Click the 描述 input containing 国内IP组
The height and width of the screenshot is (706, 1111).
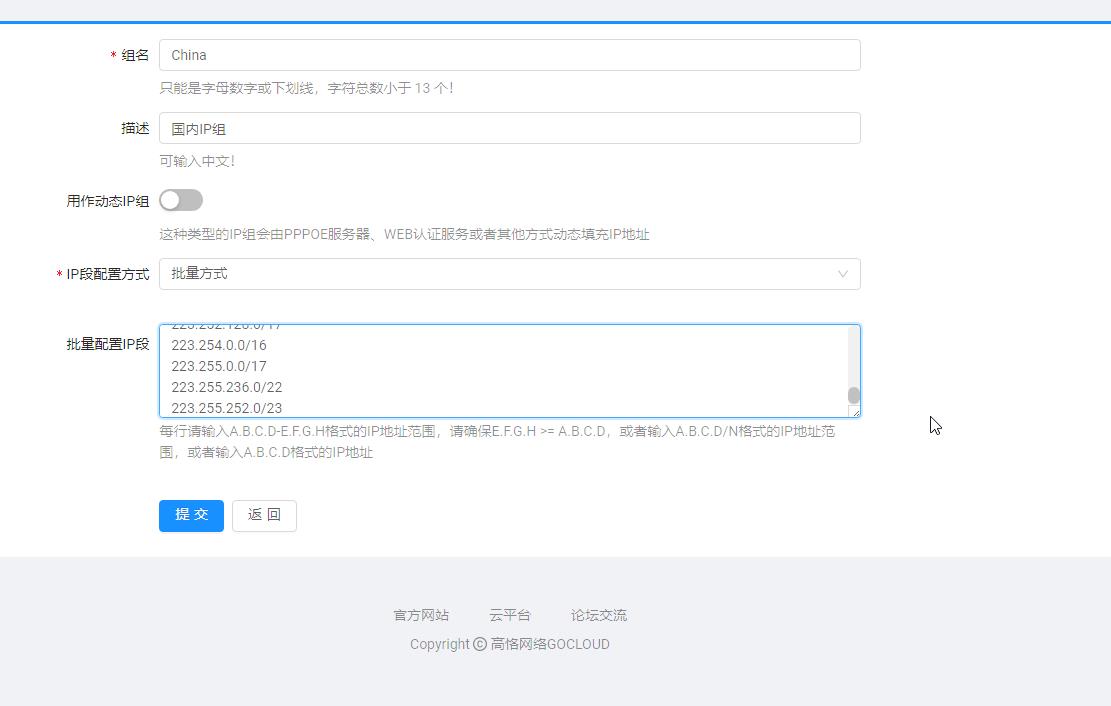coord(509,128)
